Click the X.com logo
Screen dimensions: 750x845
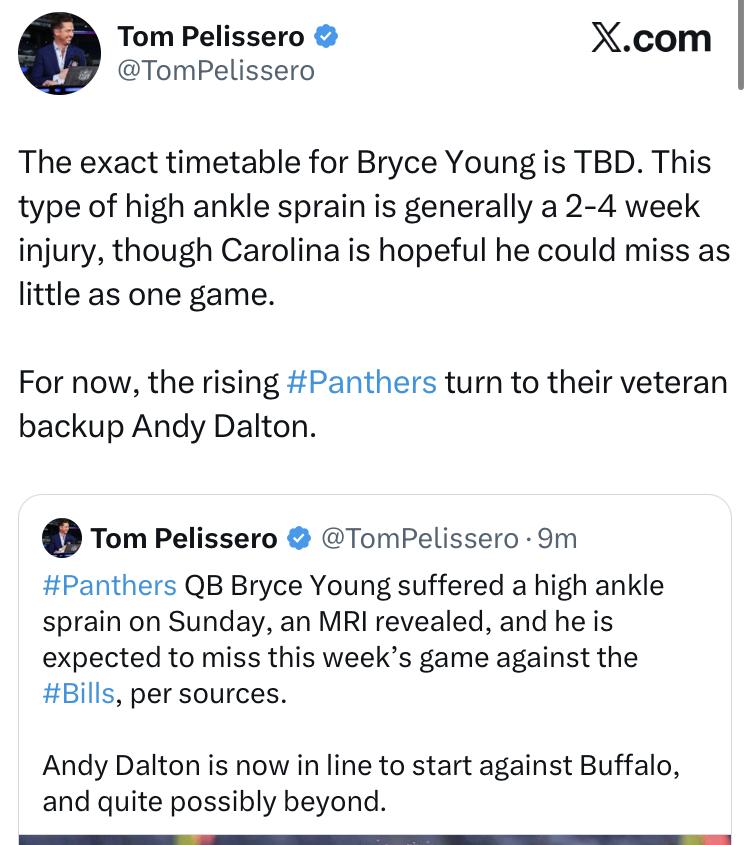pos(650,38)
